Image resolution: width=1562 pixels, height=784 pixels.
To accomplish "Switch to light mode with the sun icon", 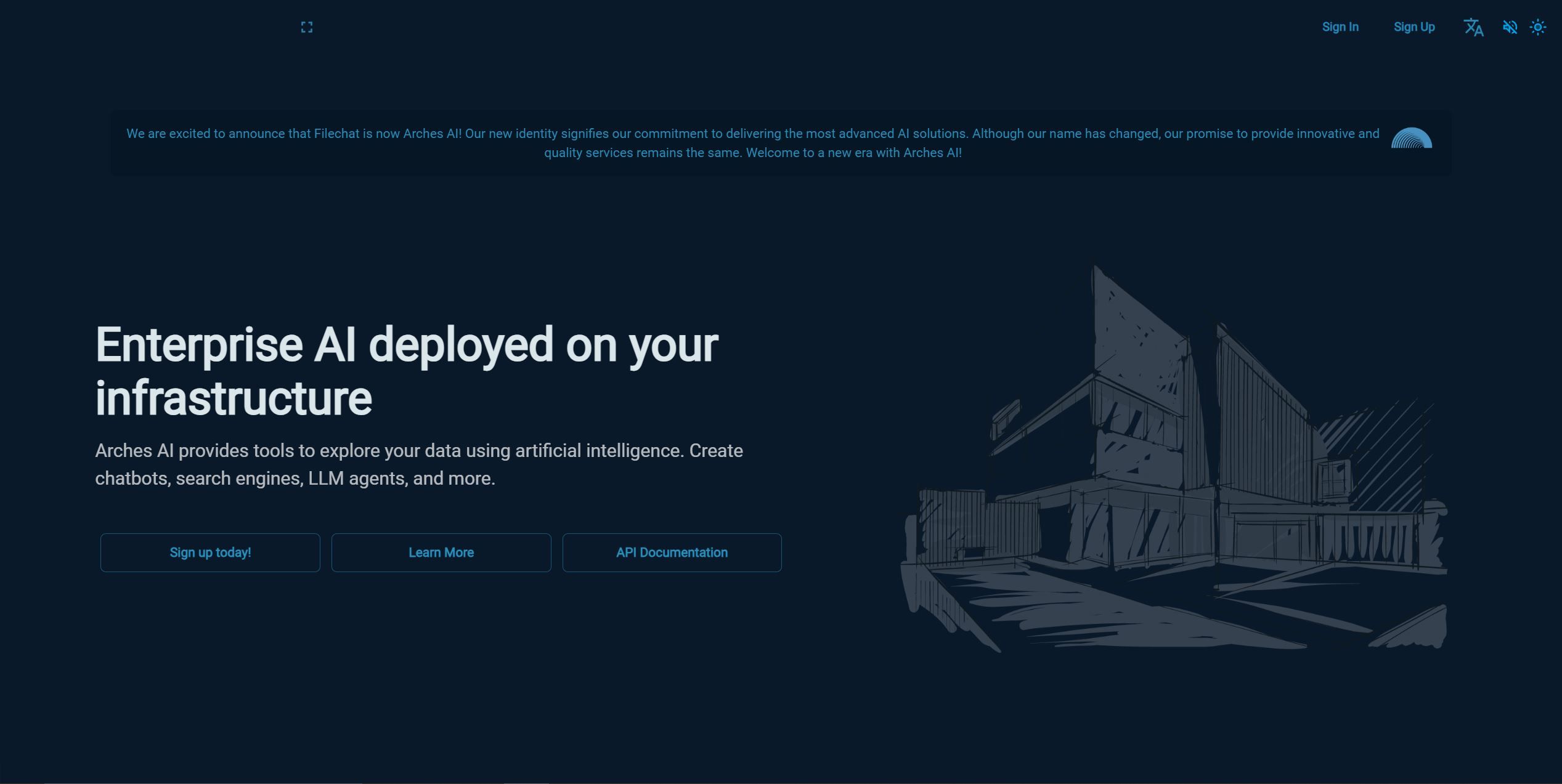I will coord(1538,27).
